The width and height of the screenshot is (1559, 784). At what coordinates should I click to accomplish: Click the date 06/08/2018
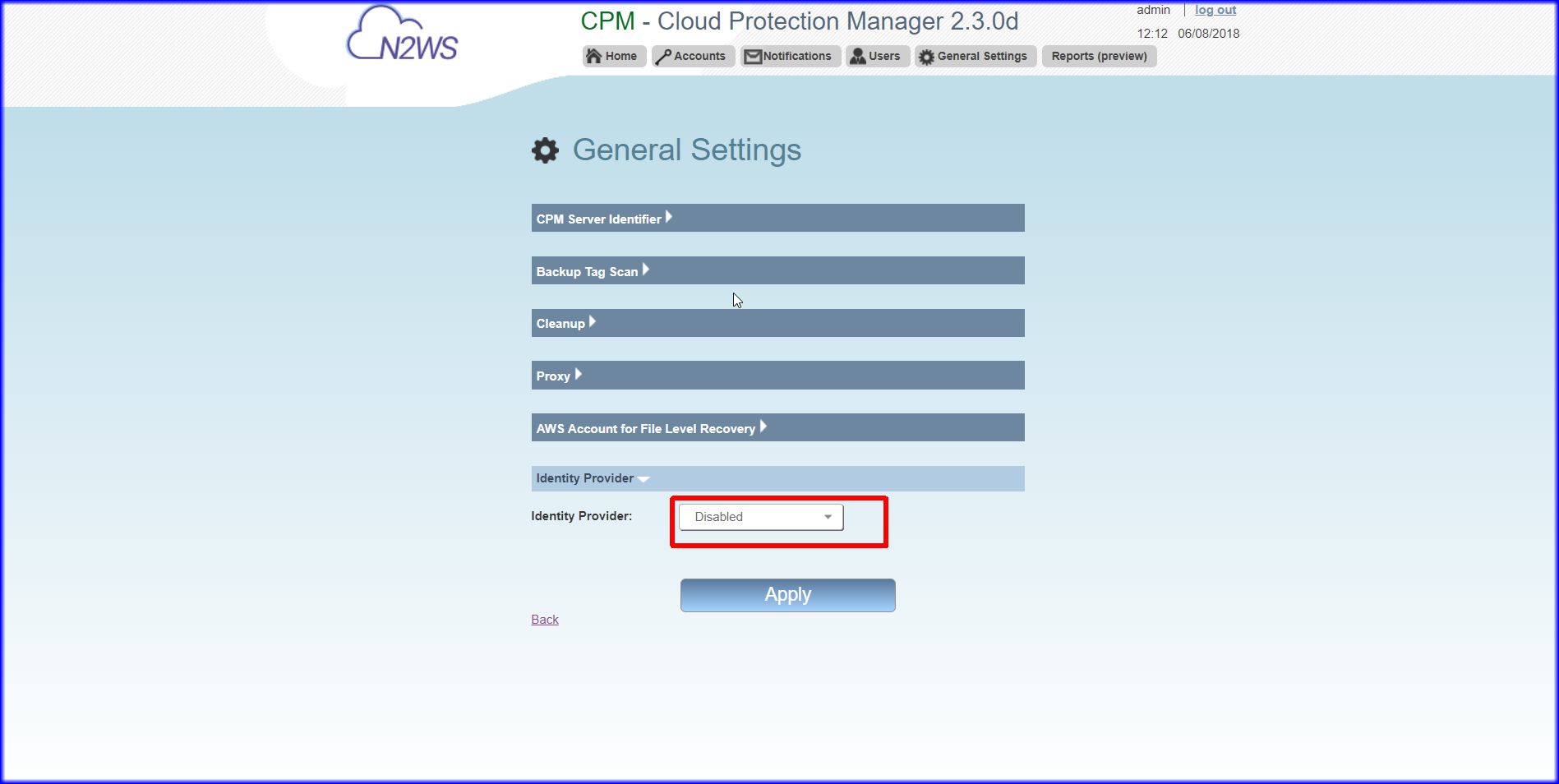[1208, 34]
